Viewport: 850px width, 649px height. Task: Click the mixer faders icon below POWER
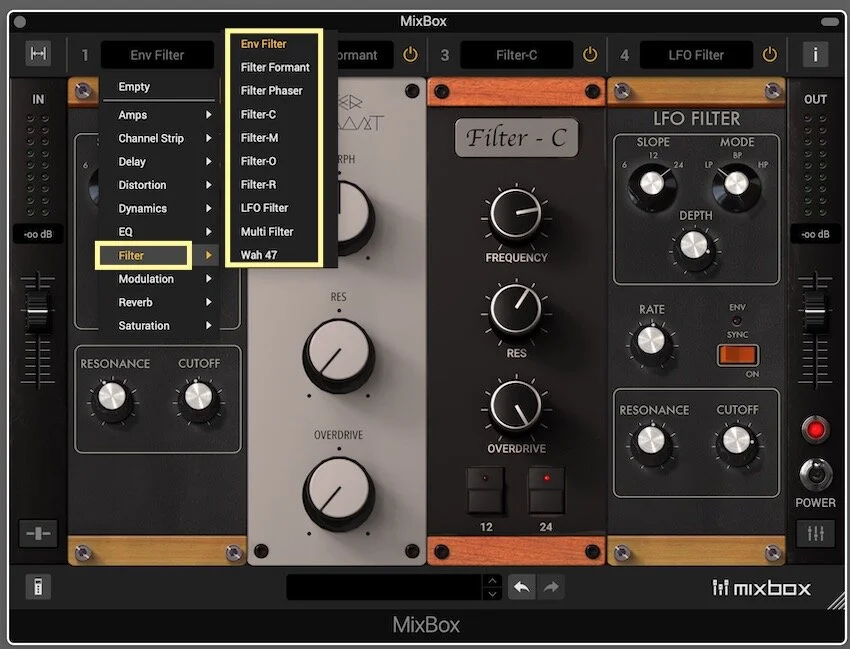815,534
